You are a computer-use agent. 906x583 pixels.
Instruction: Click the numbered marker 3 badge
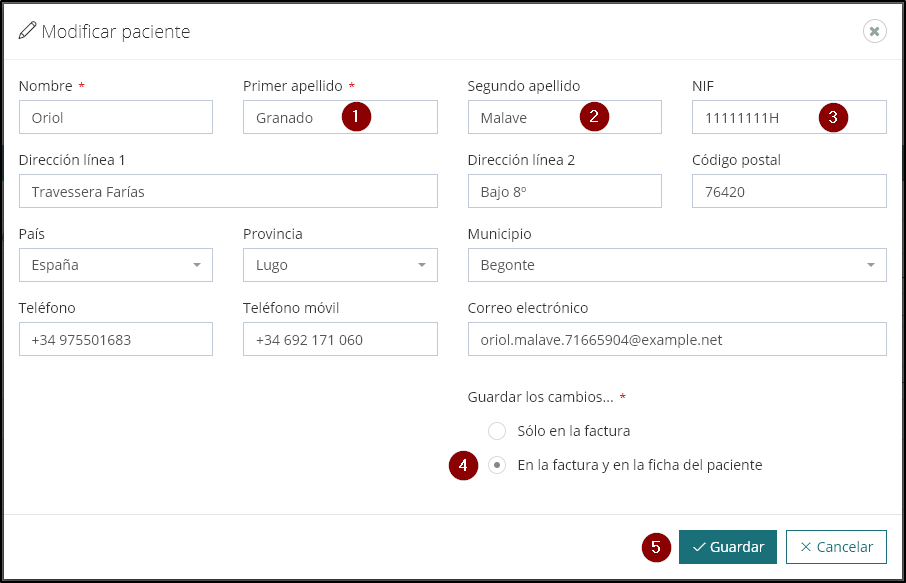(833, 117)
